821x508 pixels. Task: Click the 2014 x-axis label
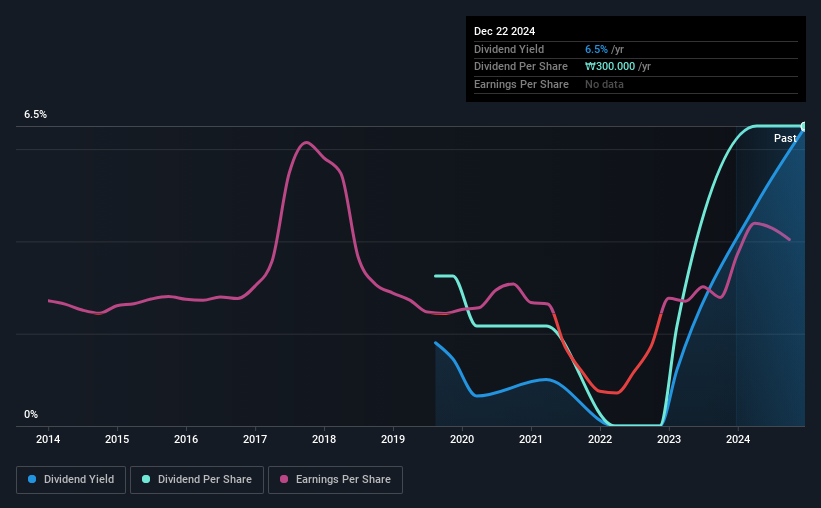[48, 439]
